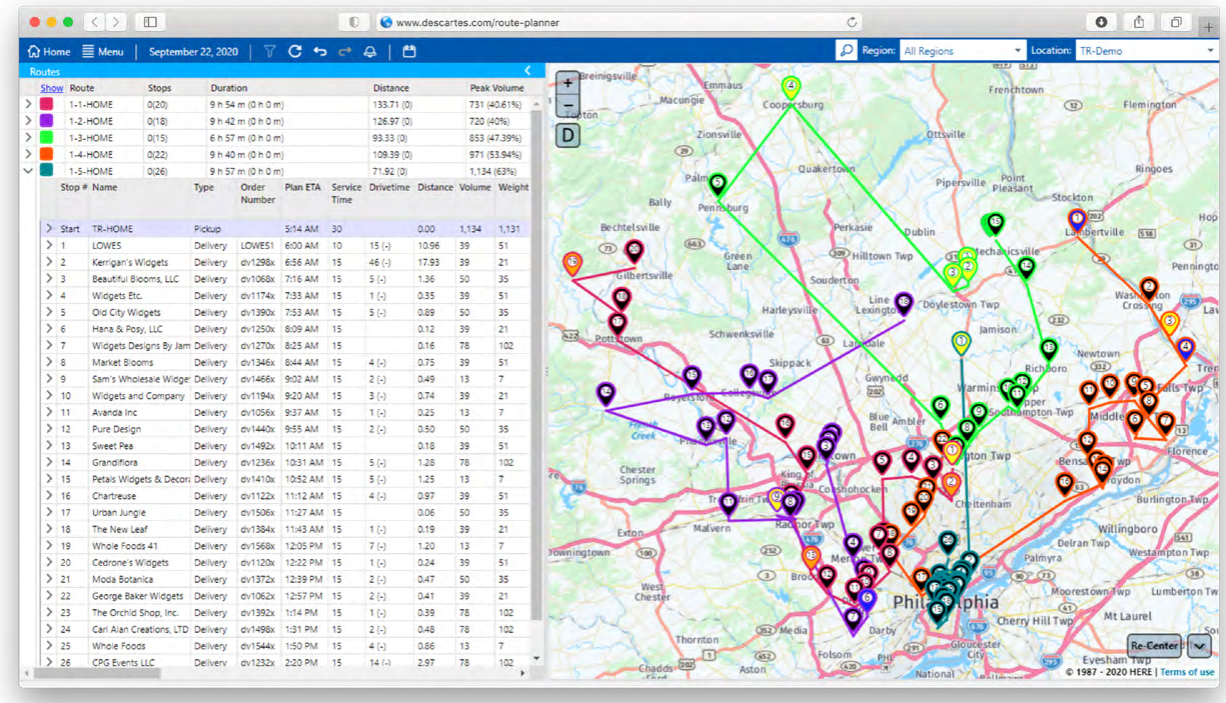This screenshot has width=1226, height=703.
Task: Refresh routes with the circular arrow icon
Action: (295, 51)
